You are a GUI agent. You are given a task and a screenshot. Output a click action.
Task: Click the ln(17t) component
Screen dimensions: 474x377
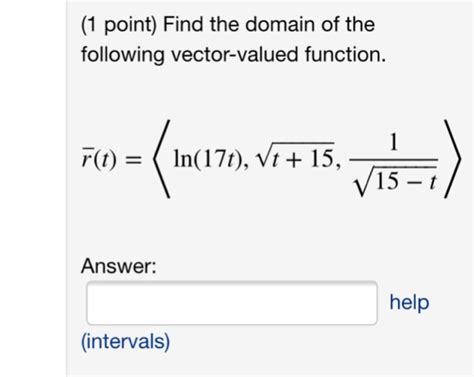coord(210,159)
